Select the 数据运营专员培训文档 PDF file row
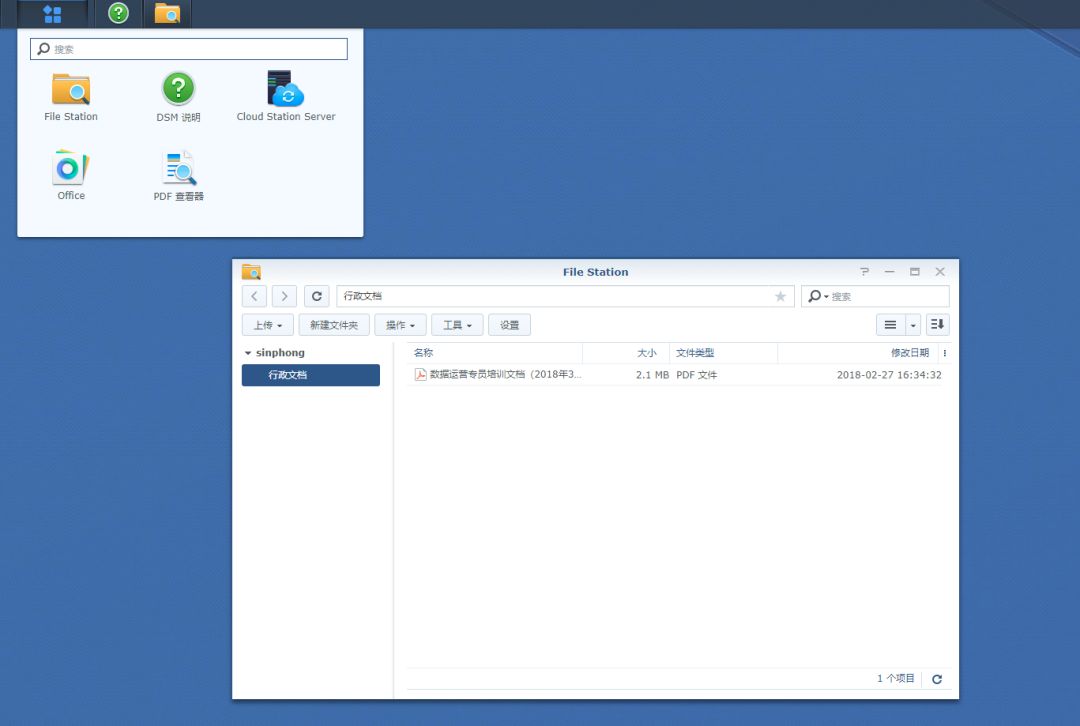This screenshot has height=726, width=1080. click(x=678, y=375)
